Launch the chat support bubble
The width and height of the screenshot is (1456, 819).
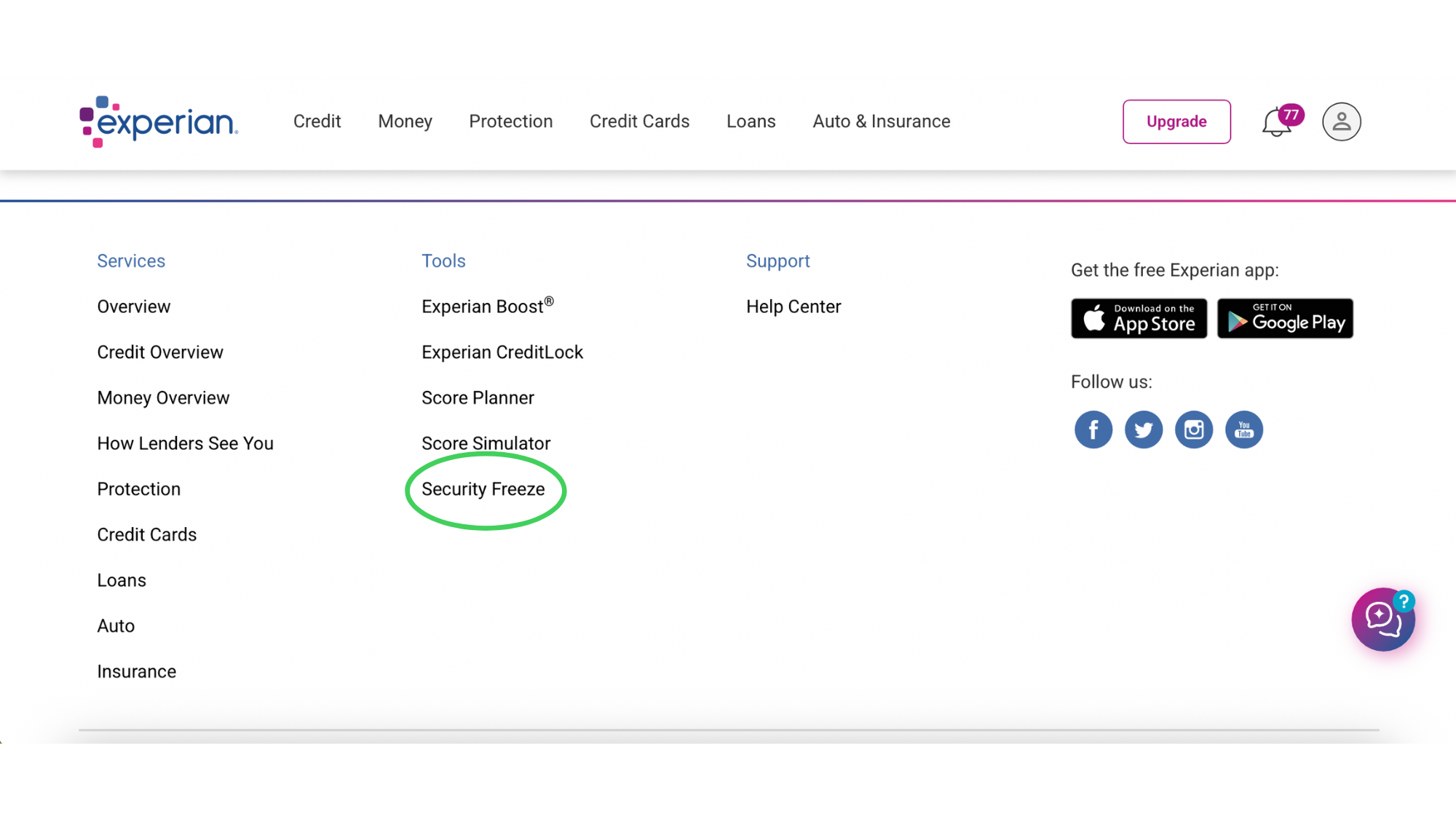(1382, 620)
